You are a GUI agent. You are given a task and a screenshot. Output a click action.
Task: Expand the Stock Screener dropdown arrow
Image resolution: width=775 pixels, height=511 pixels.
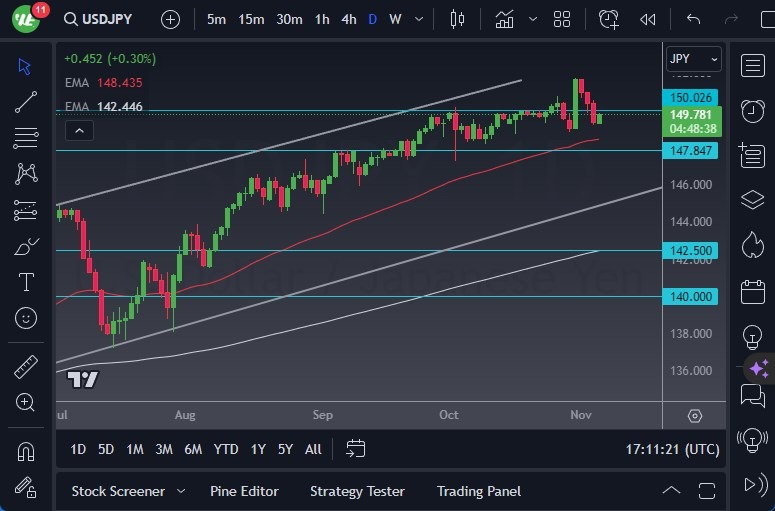tap(181, 491)
